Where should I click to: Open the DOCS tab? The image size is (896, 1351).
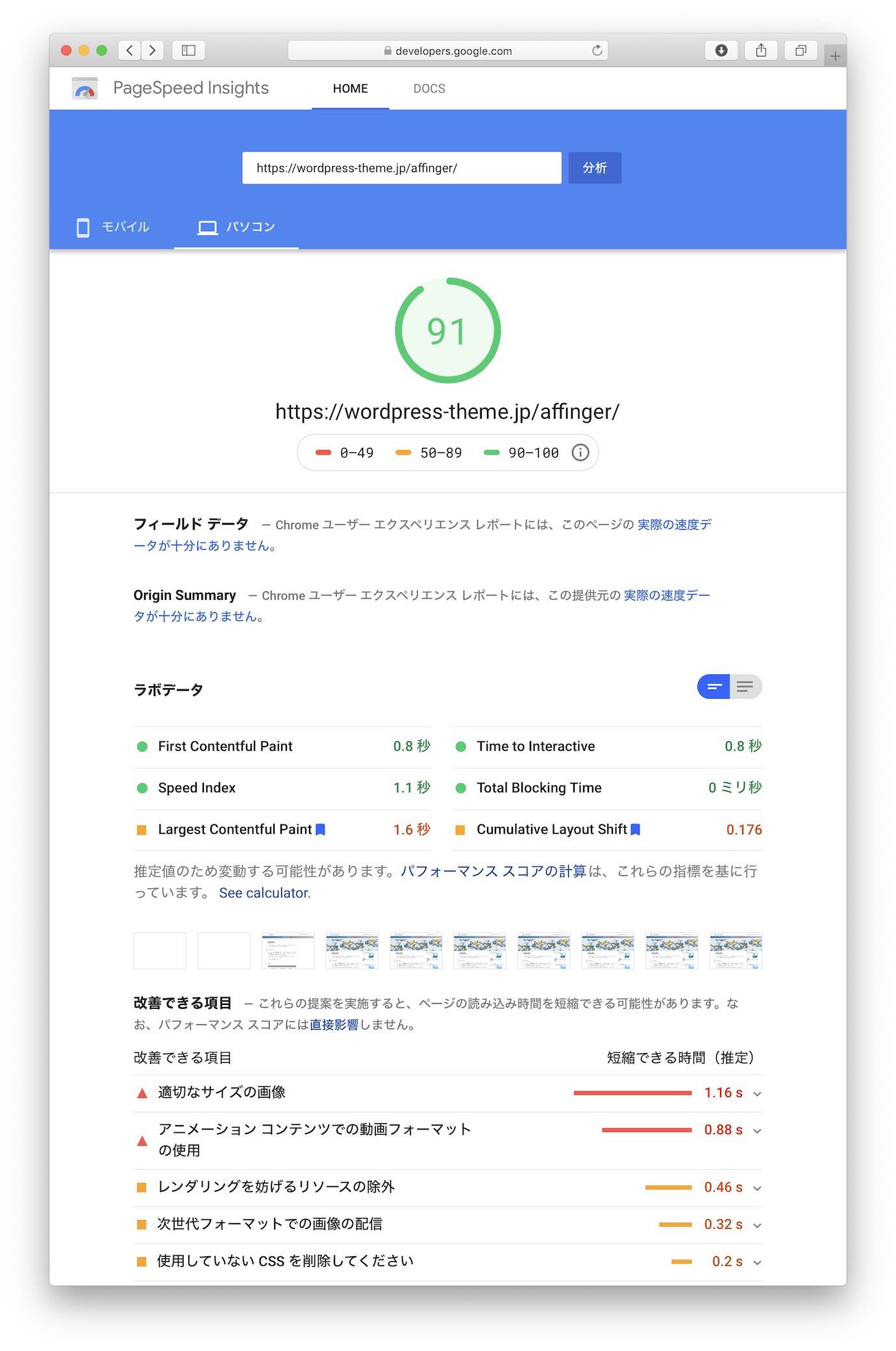[429, 88]
